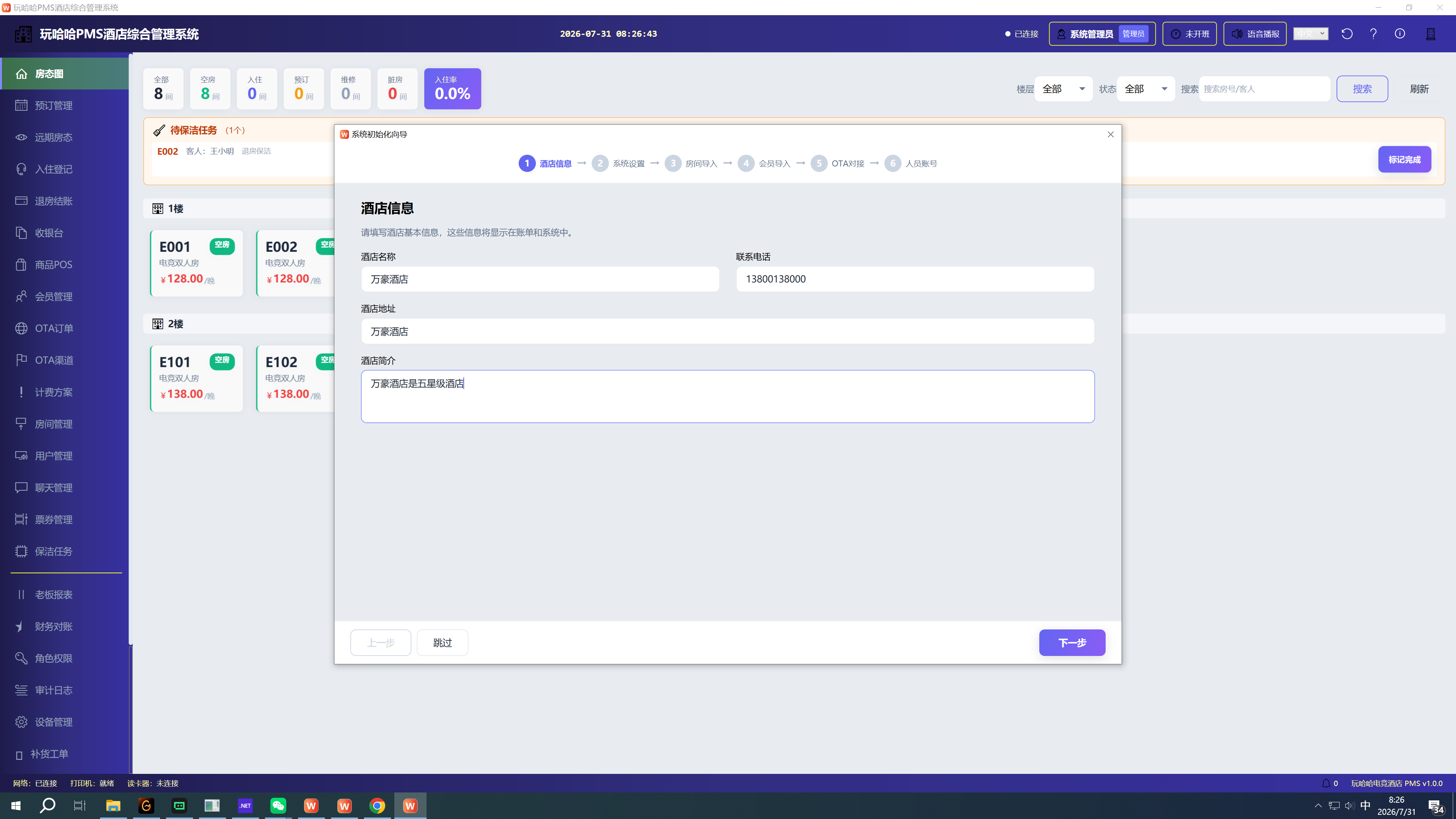
Task: Click in the 搜索房号/客人 search field
Action: pyautogui.click(x=1265, y=89)
